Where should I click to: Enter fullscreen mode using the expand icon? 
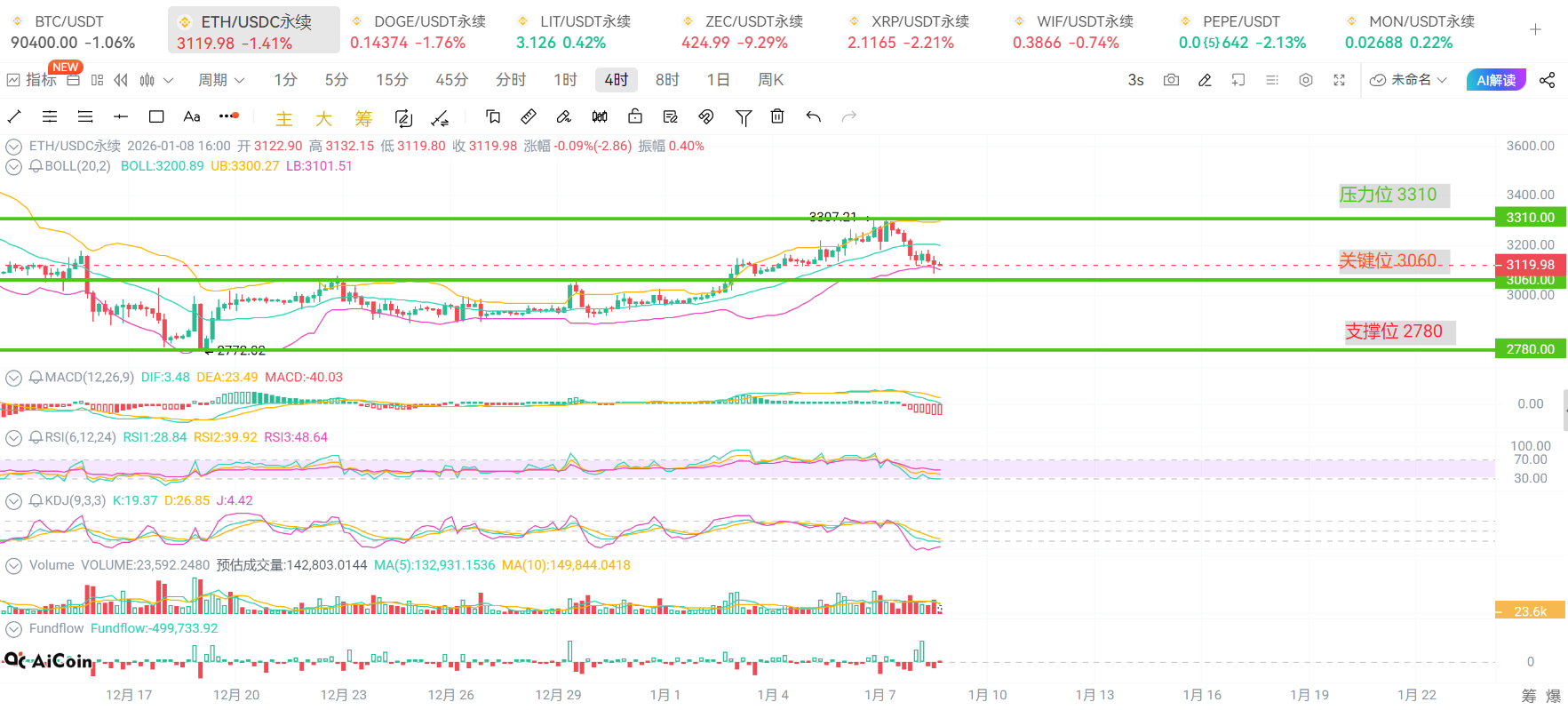coord(1339,80)
